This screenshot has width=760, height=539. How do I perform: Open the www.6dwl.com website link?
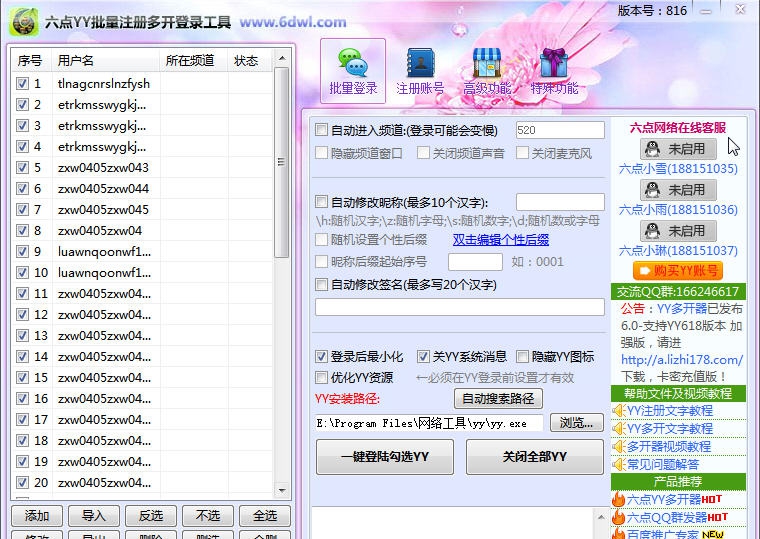(293, 22)
